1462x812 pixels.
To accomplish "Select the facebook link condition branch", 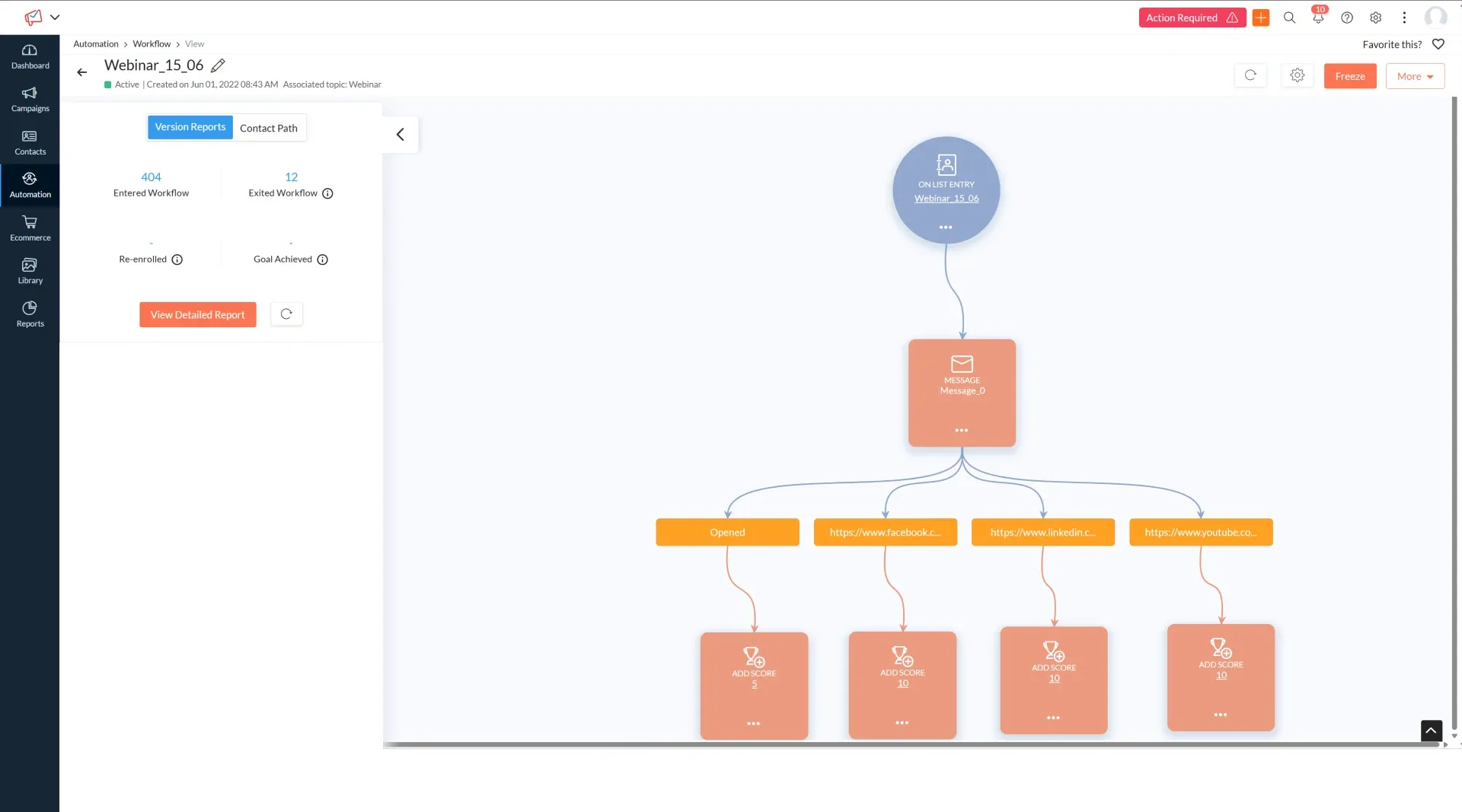I will (886, 533).
